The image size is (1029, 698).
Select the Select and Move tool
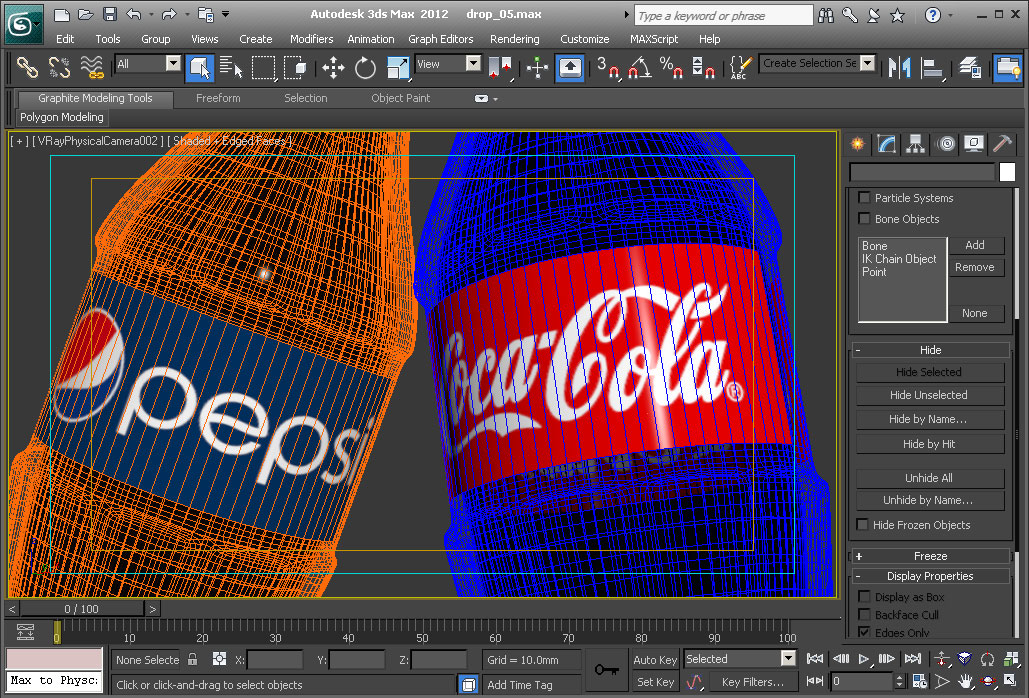[x=333, y=67]
